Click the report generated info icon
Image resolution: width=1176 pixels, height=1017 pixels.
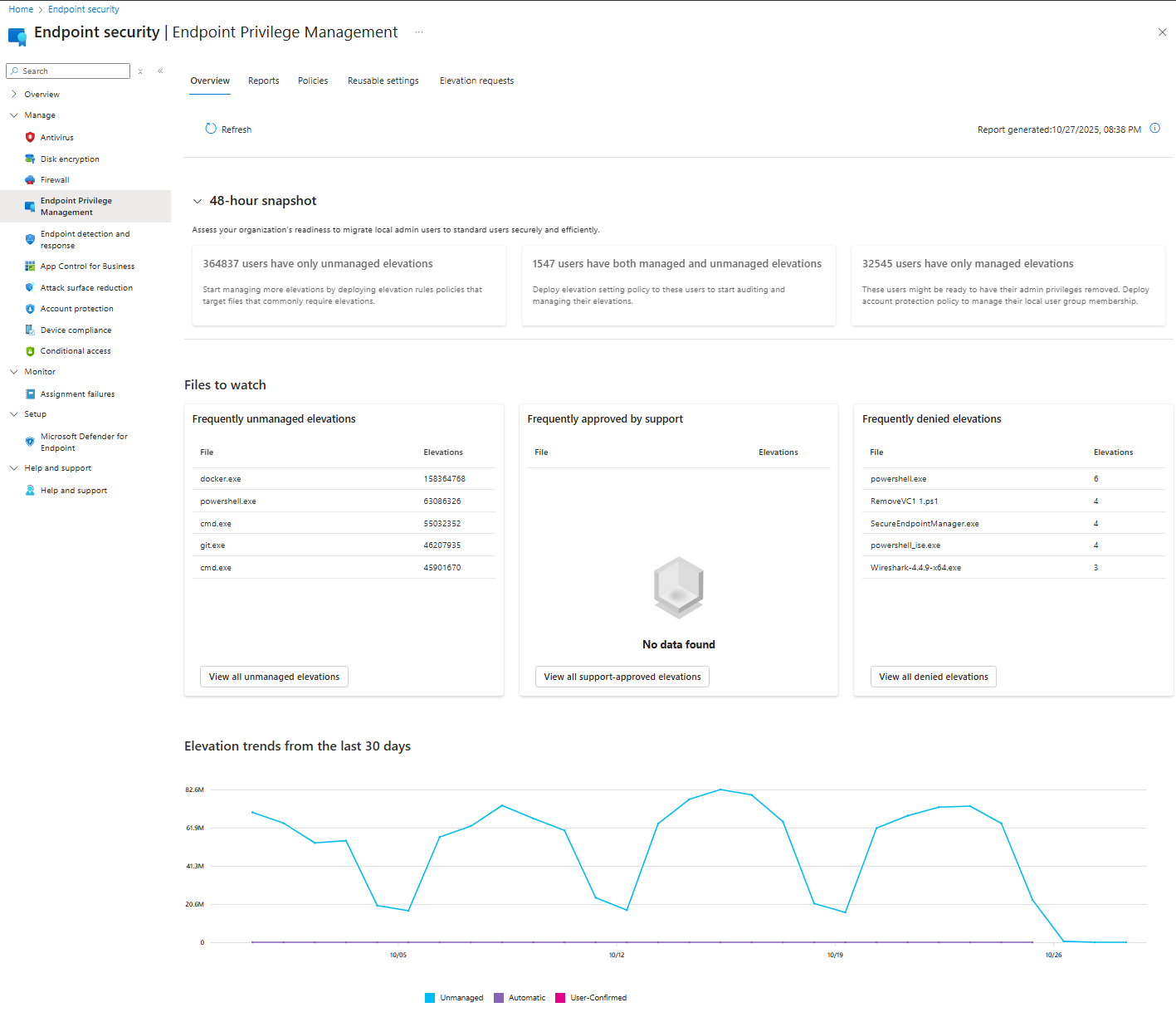(x=1154, y=129)
